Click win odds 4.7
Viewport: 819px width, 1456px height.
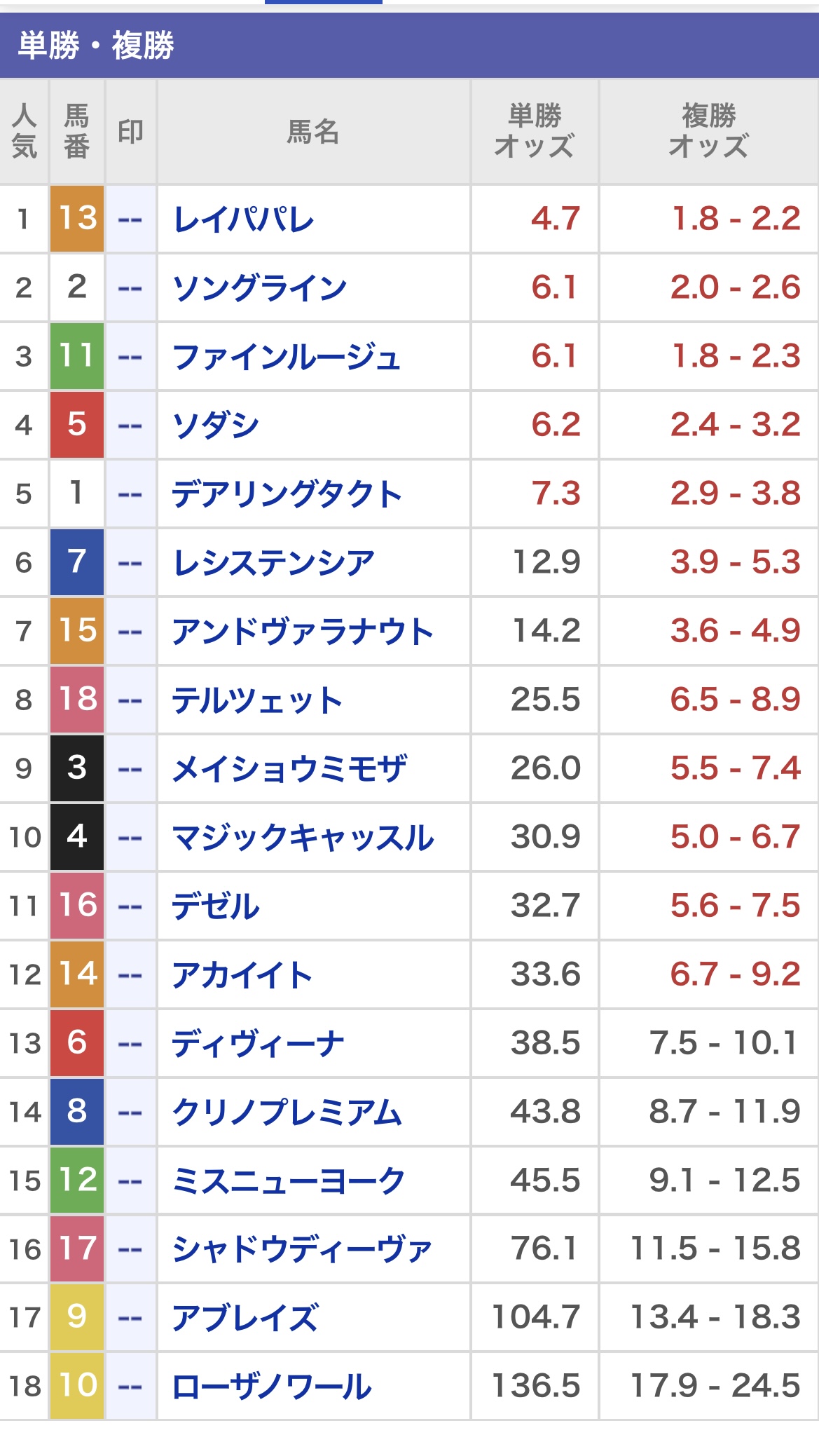click(x=555, y=219)
